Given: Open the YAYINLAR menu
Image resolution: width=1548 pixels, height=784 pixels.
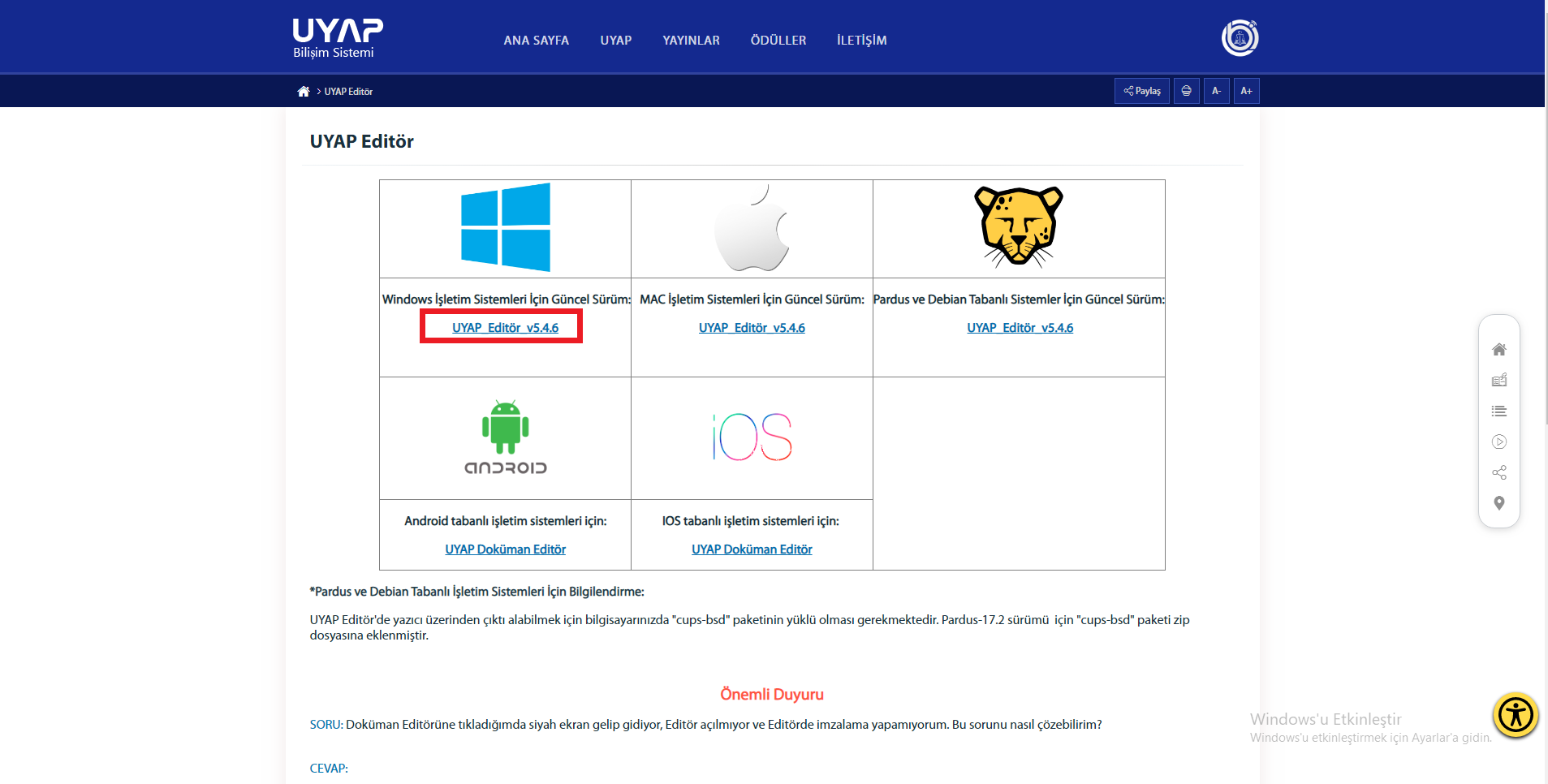Looking at the screenshot, I should coord(691,41).
